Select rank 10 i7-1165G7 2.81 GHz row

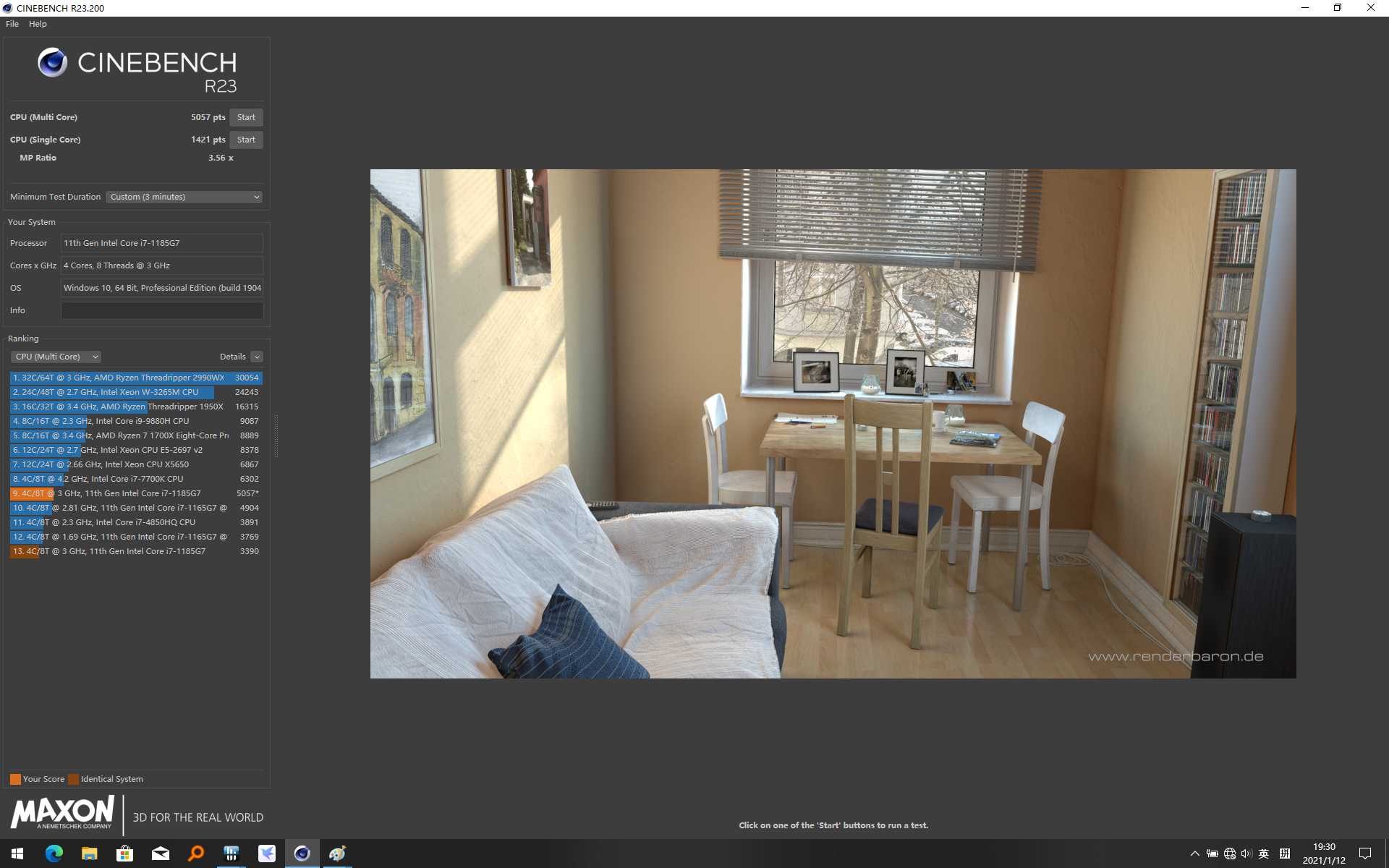136,508
